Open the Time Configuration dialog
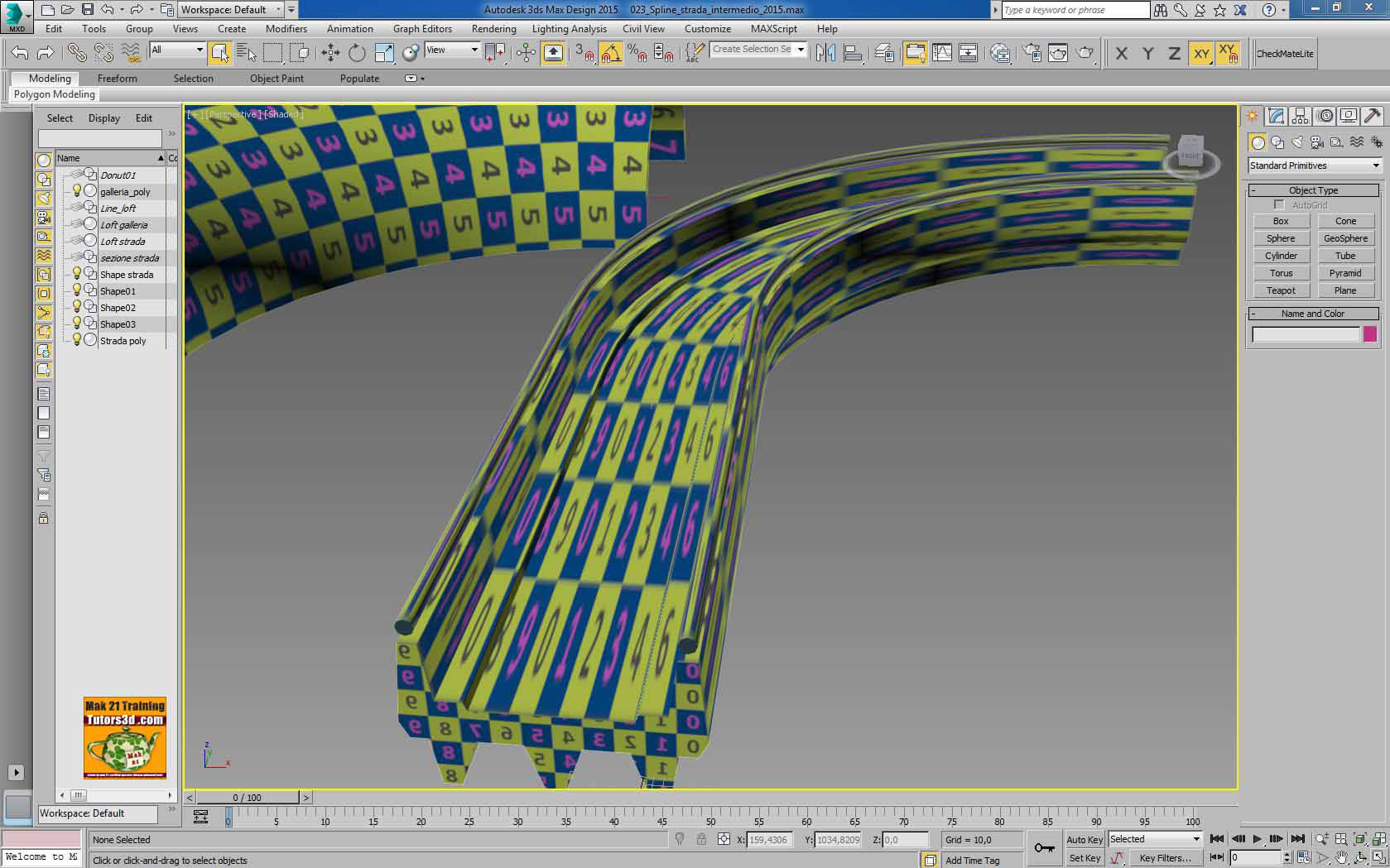Image resolution: width=1390 pixels, height=868 pixels. click(x=1304, y=858)
